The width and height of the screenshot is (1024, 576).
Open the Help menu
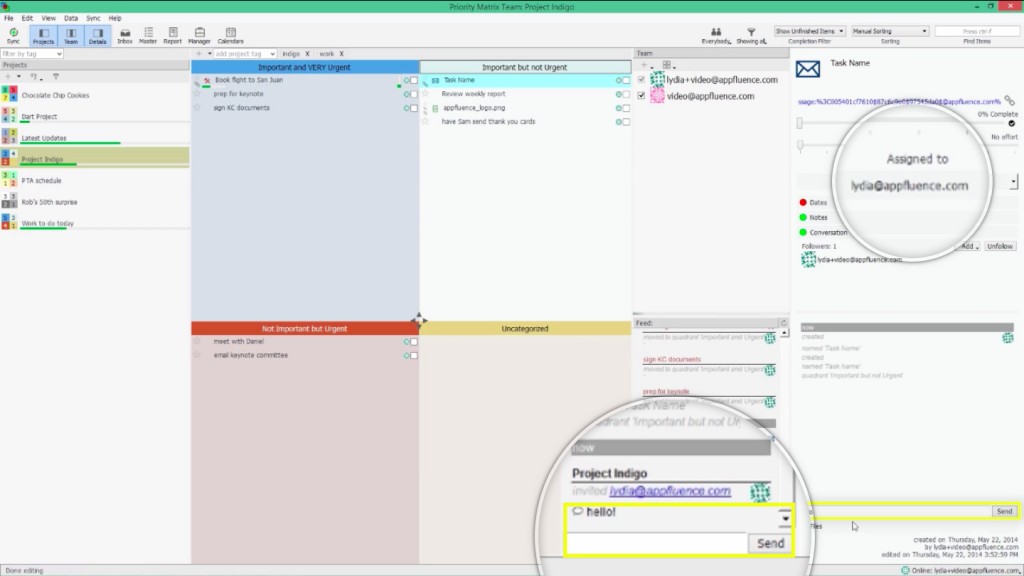click(x=115, y=18)
